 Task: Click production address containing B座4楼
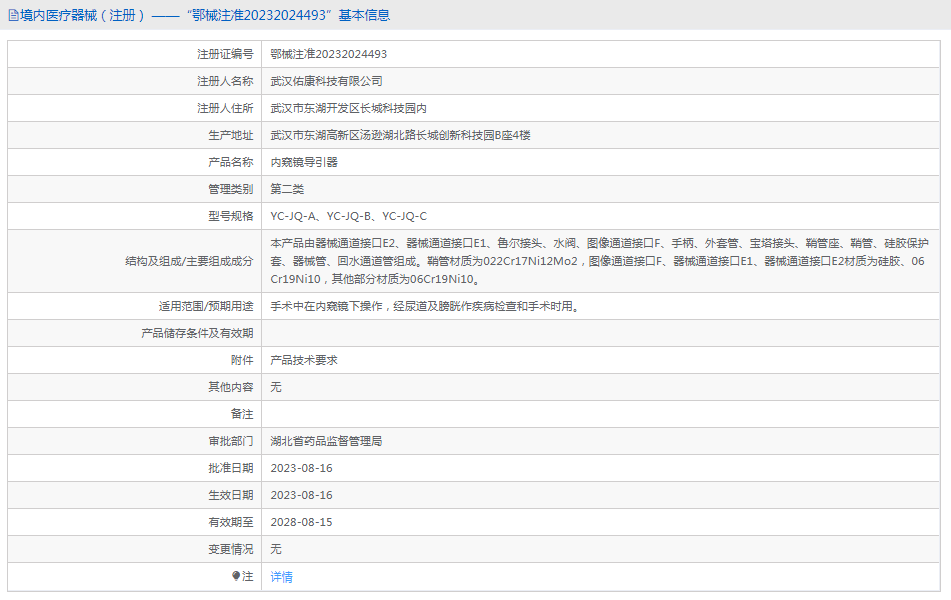pyautogui.click(x=400, y=135)
